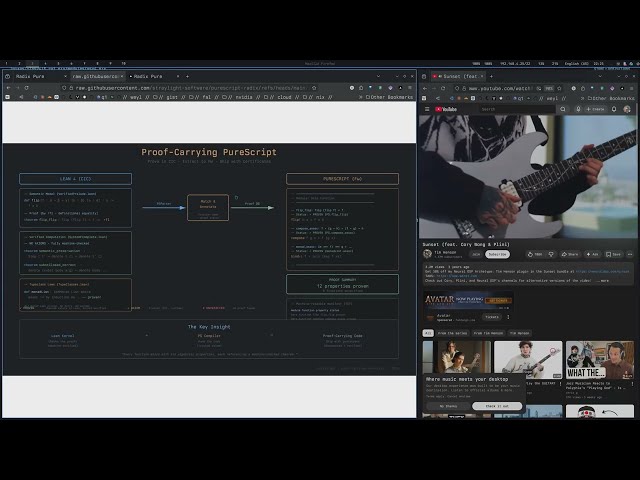
Task: Open YouTube window Firefox hamburger menu
Action: point(631,88)
